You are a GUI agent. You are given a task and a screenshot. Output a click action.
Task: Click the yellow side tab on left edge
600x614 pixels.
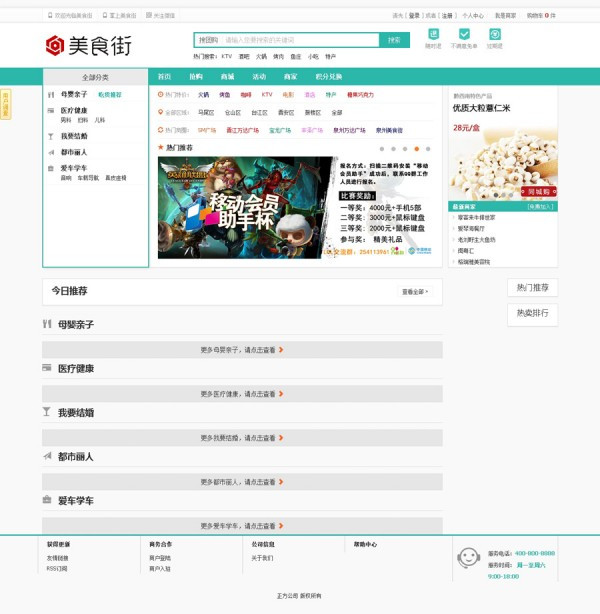pos(5,104)
